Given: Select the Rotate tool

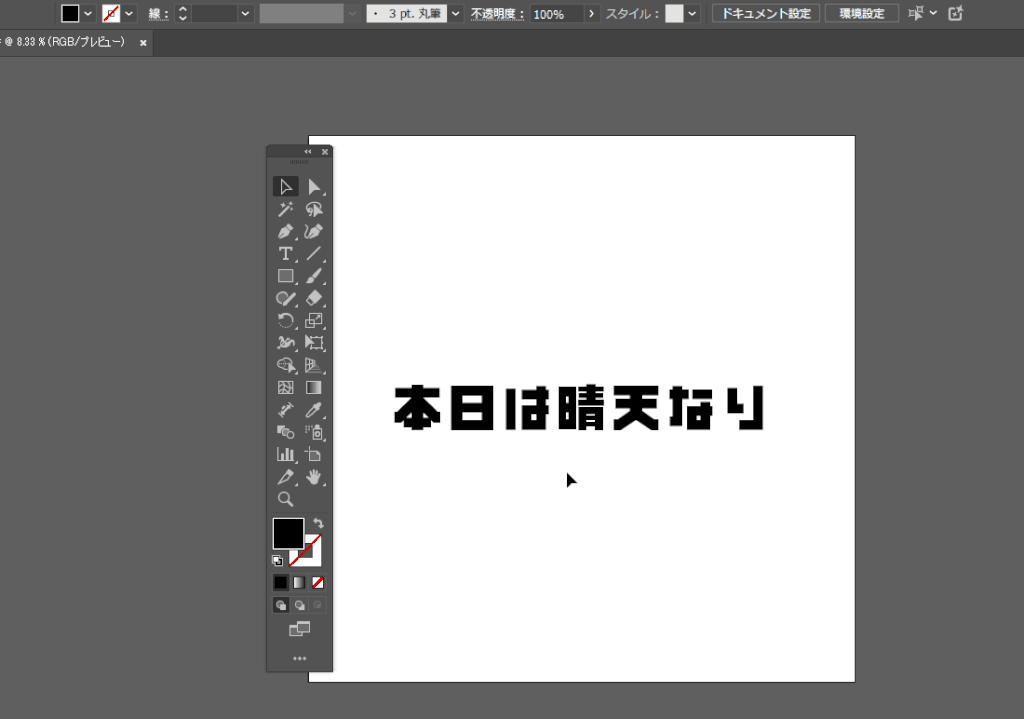Looking at the screenshot, I should click(x=285, y=321).
